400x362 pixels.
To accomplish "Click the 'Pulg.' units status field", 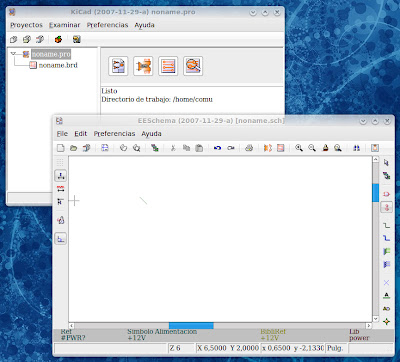I will click(x=336, y=348).
